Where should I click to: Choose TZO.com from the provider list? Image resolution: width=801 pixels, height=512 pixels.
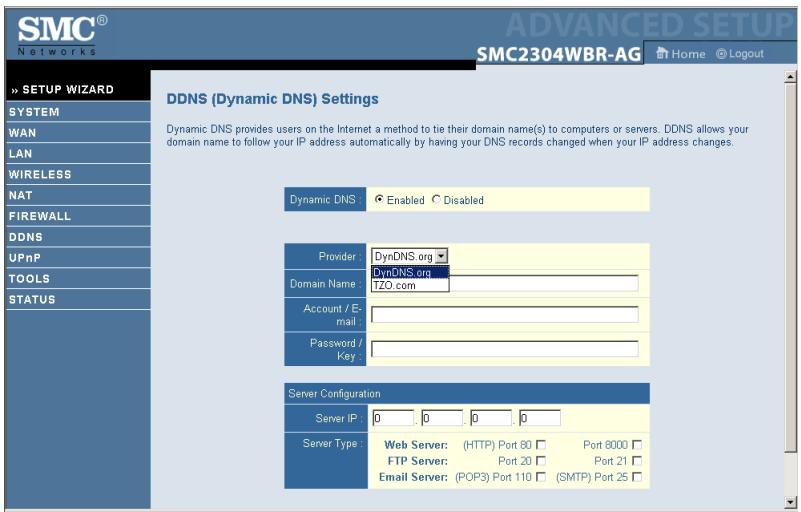410,285
